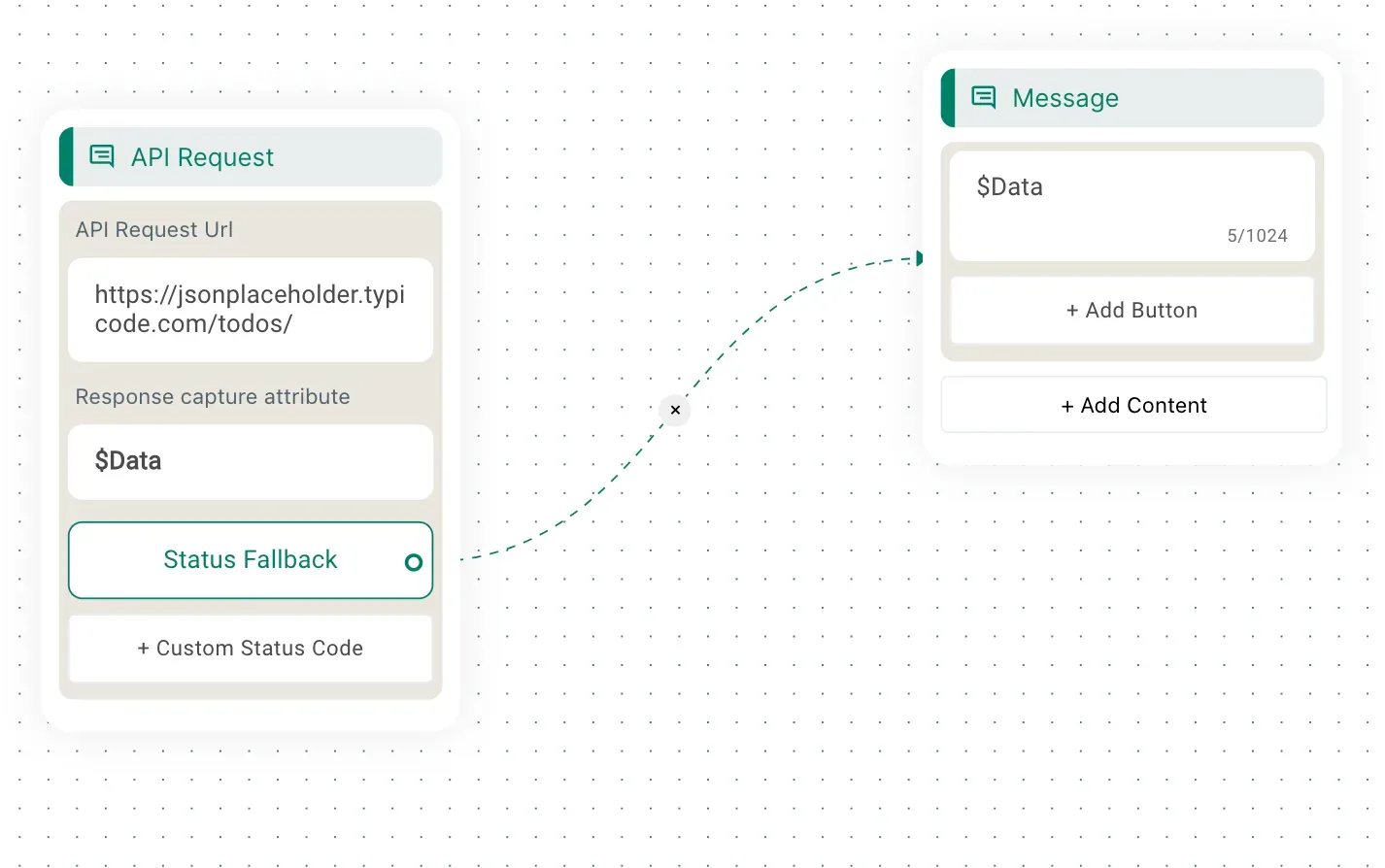1385x868 pixels.
Task: Click the delete icon between the nodes
Action: click(675, 410)
